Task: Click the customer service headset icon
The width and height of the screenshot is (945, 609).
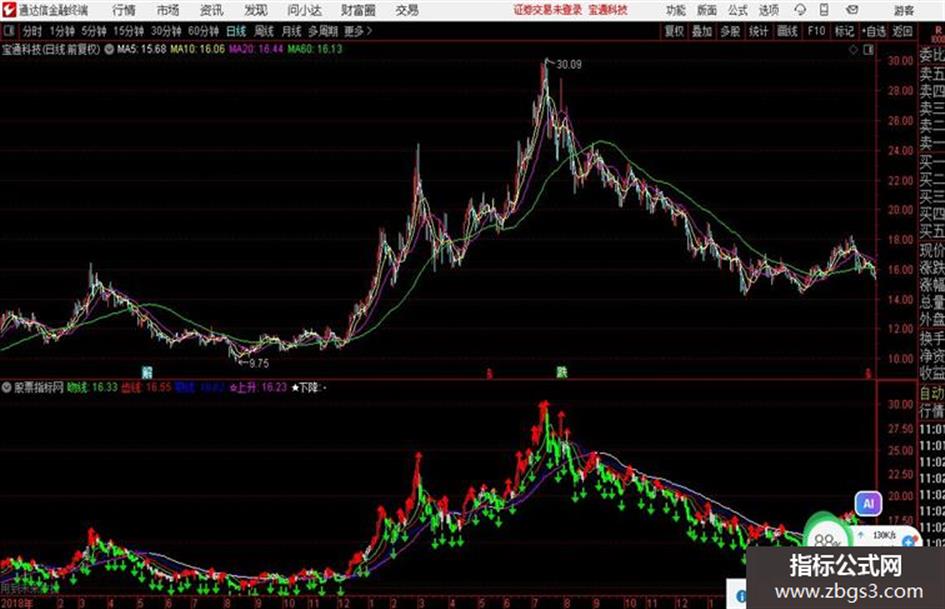Action: point(800,10)
